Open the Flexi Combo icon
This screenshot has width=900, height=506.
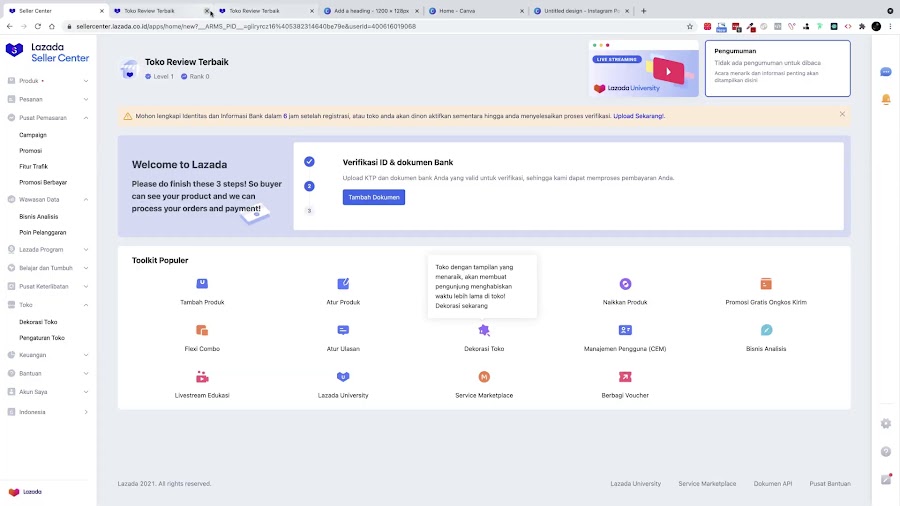(x=202, y=330)
